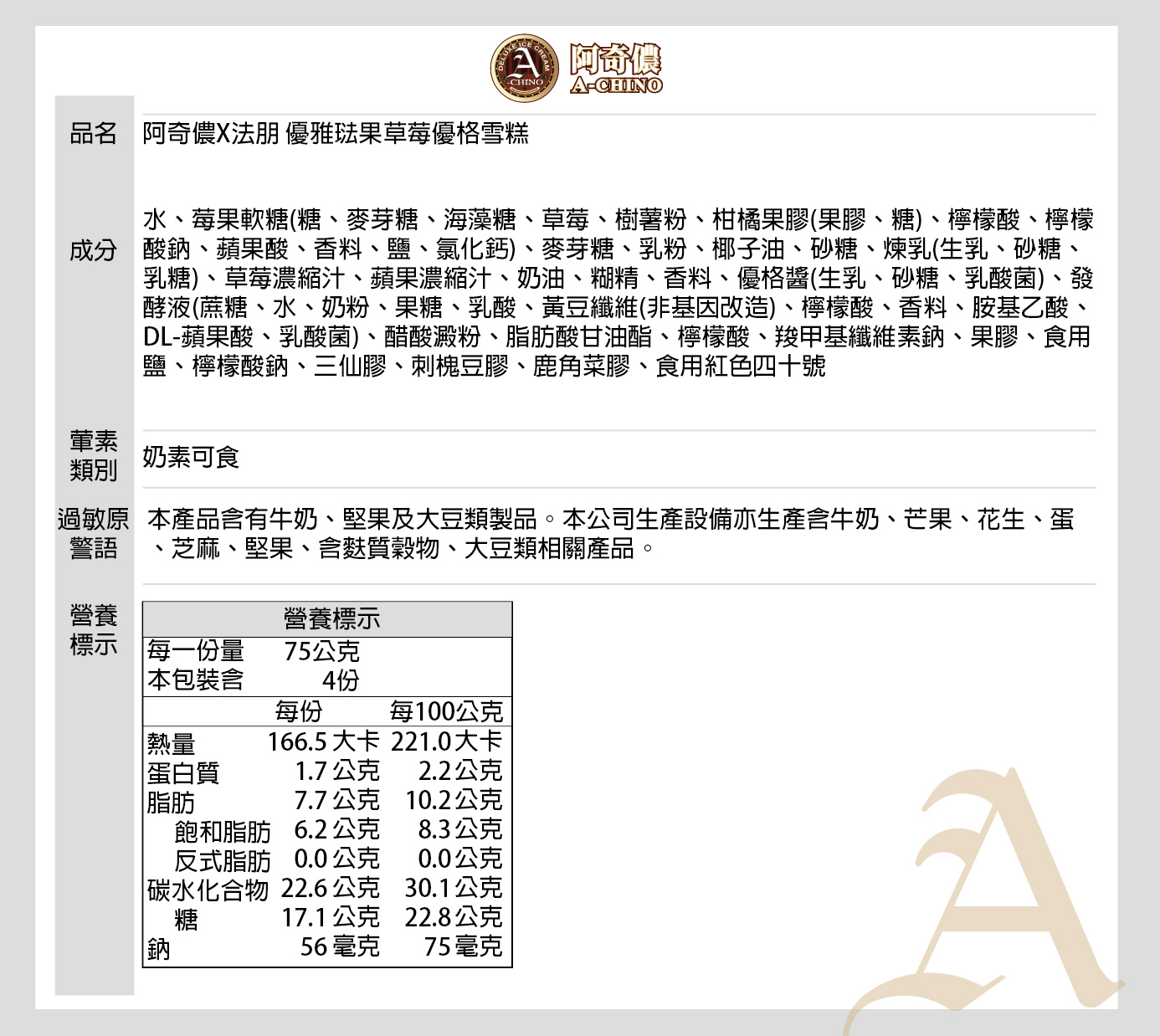Select the 75公克 serving size value
The width and height of the screenshot is (1160, 1036).
point(322,651)
